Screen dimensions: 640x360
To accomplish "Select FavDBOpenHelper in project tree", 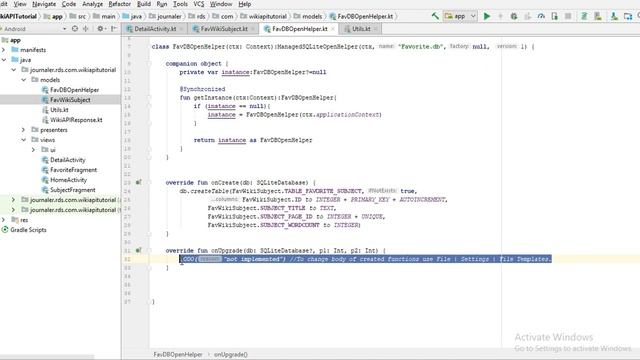I will point(70,90).
